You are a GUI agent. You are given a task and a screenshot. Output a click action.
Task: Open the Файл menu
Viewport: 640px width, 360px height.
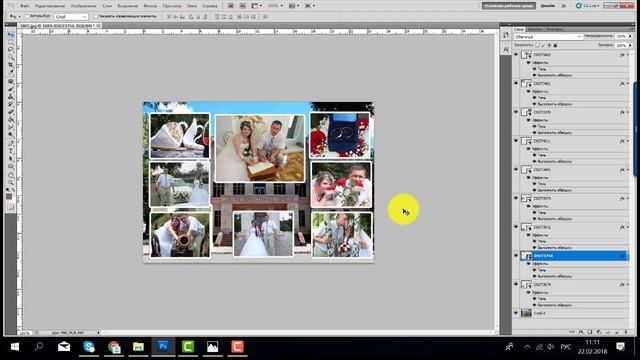pos(24,6)
